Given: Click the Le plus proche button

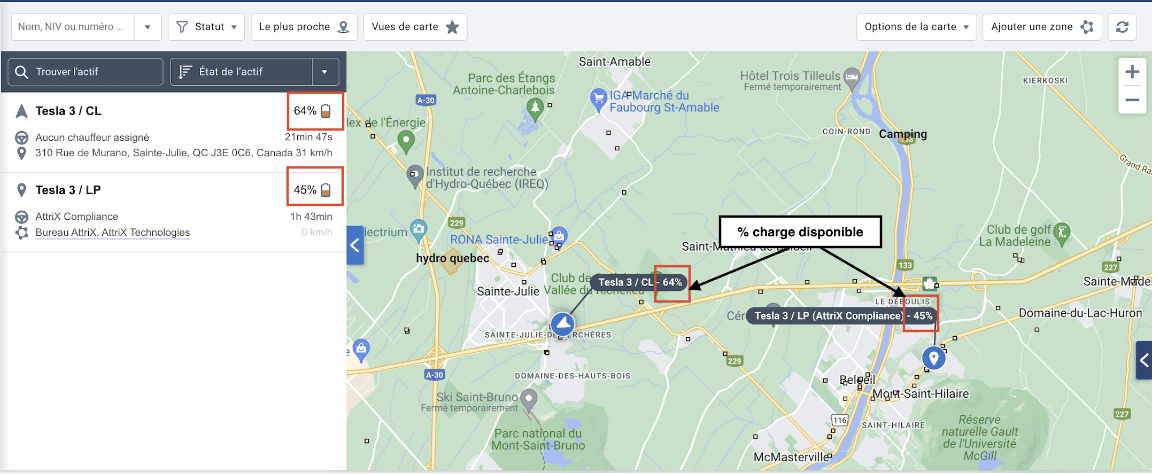Looking at the screenshot, I should 304,27.
